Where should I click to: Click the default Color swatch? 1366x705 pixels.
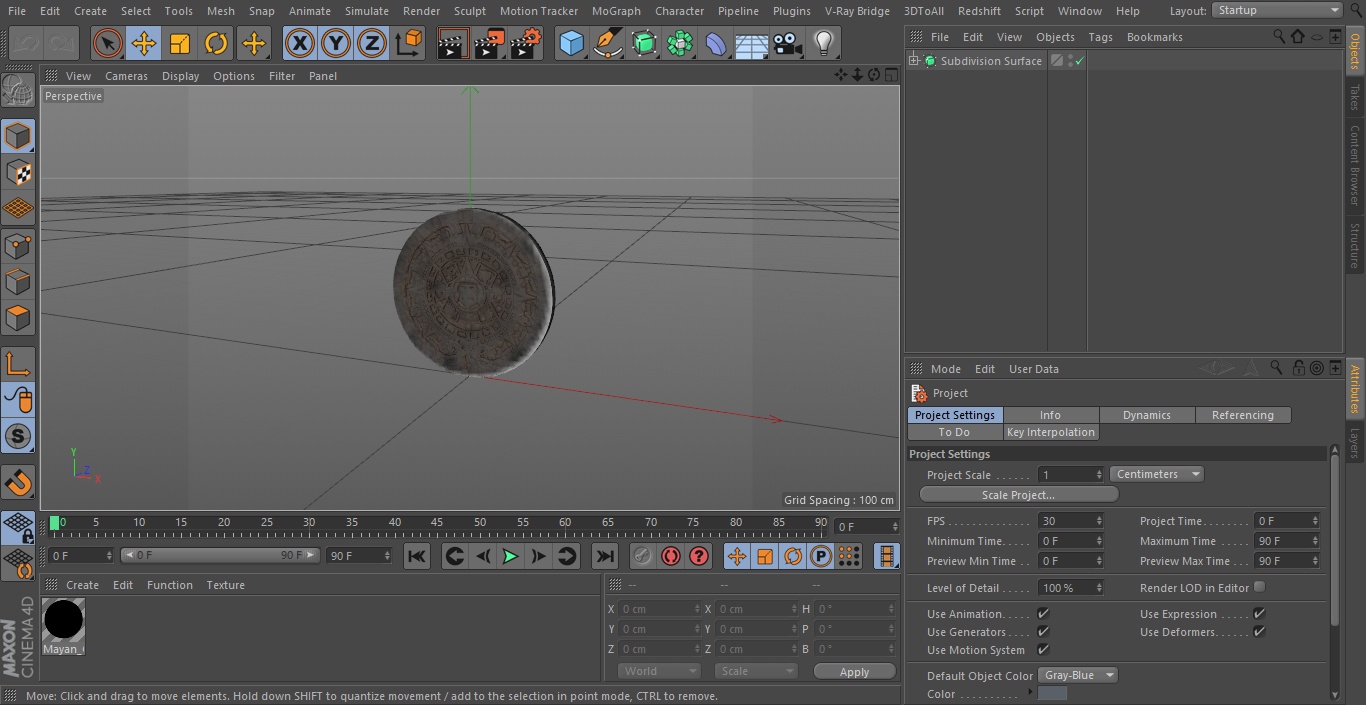click(x=1052, y=694)
